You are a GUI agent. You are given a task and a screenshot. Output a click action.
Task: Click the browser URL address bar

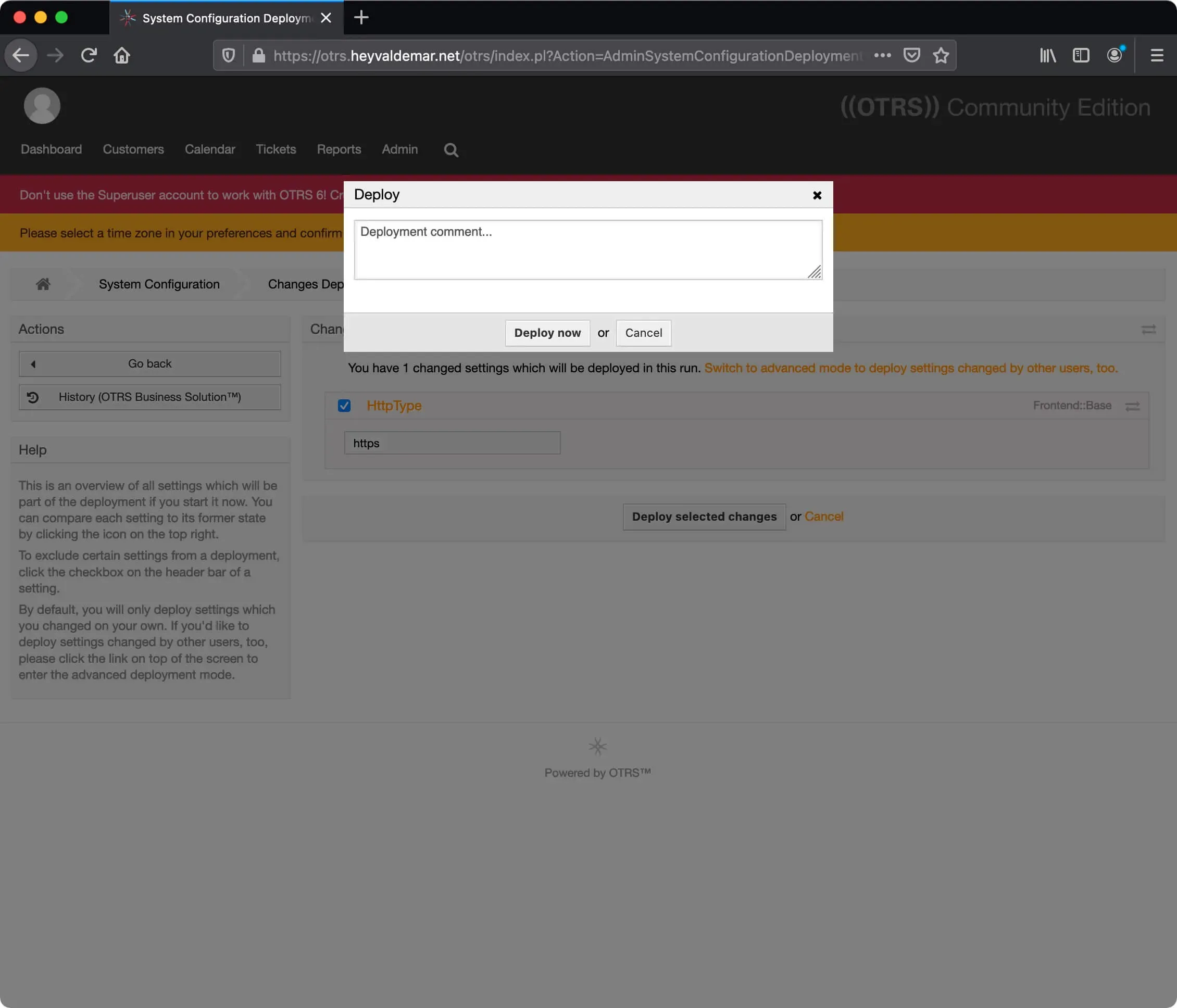click(567, 55)
